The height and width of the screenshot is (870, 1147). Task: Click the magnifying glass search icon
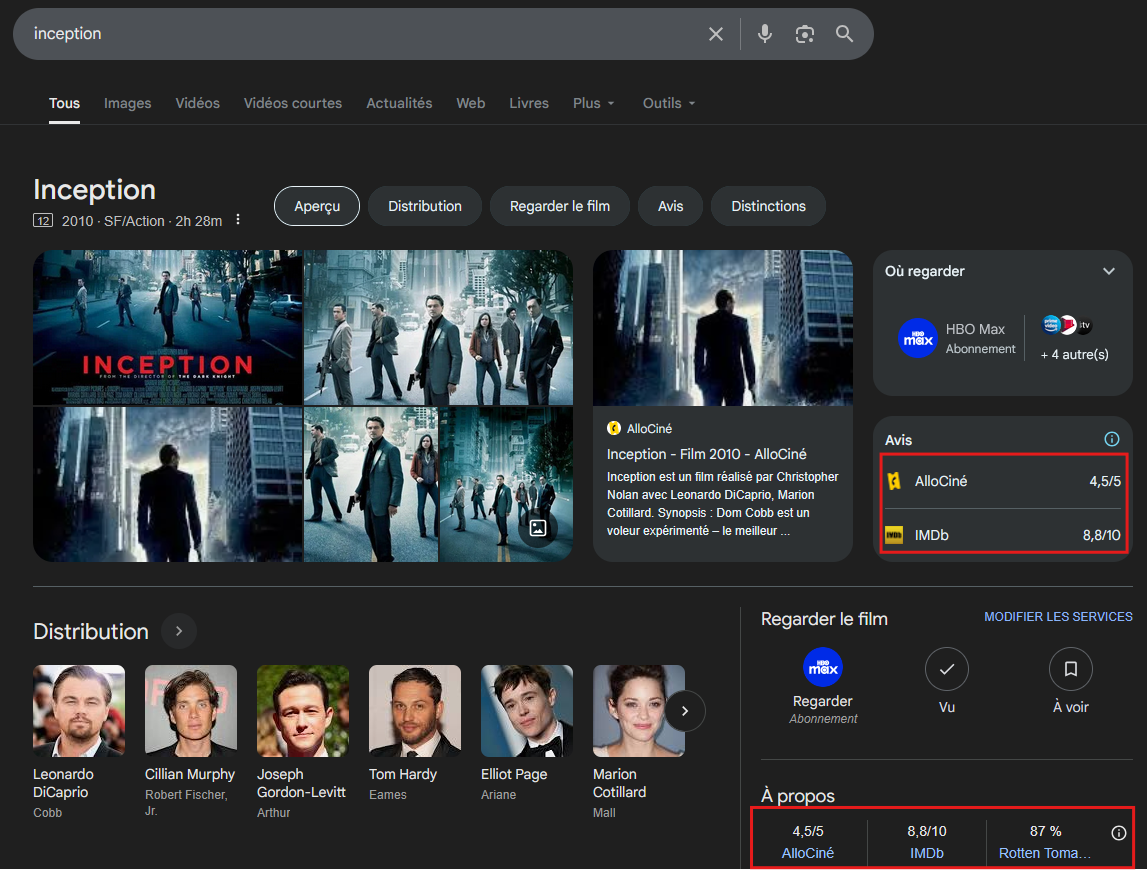844,34
